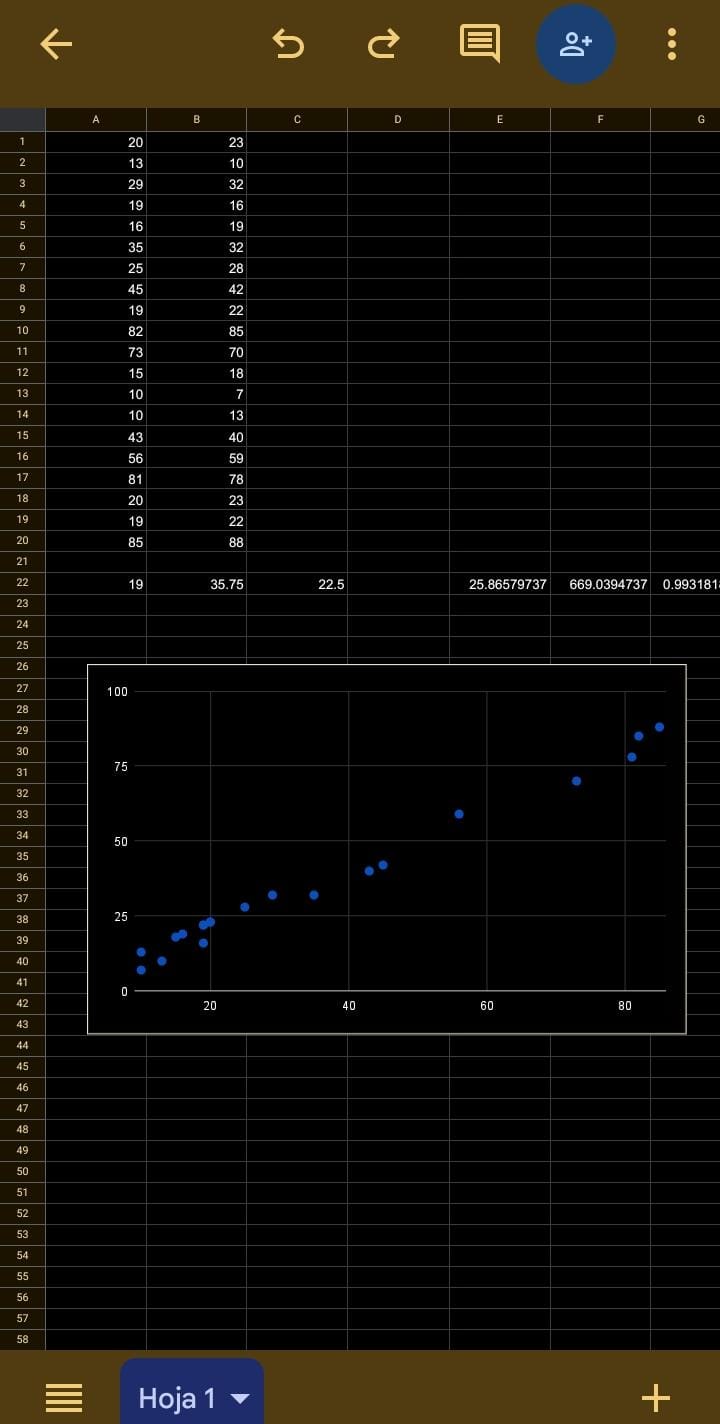720x1424 pixels.
Task: Share spreadsheet via add person icon
Action: click(575, 44)
